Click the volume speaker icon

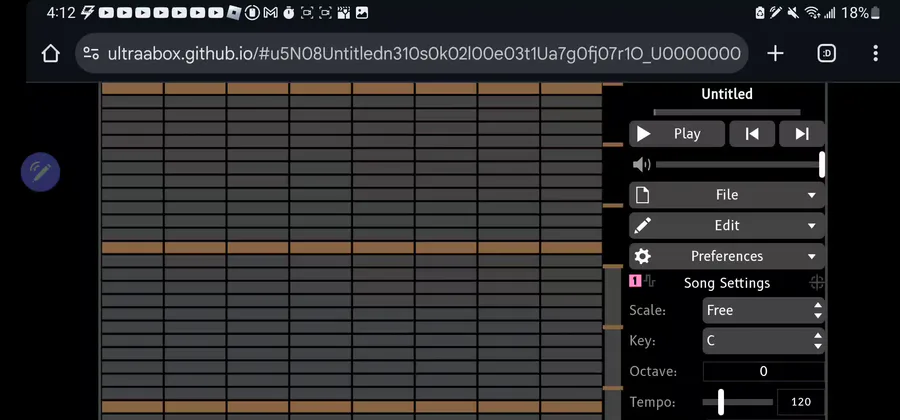641,165
